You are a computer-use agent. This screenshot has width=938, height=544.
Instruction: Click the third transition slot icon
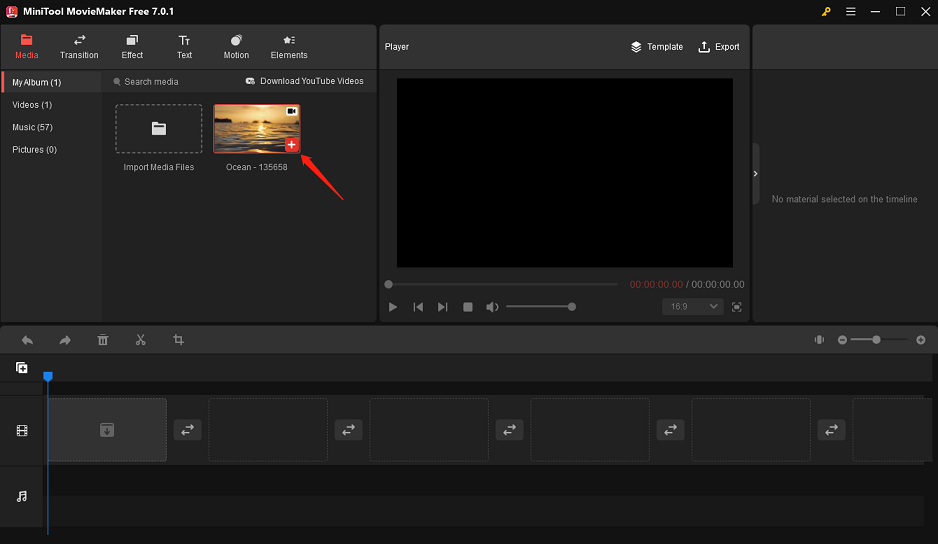coord(509,430)
